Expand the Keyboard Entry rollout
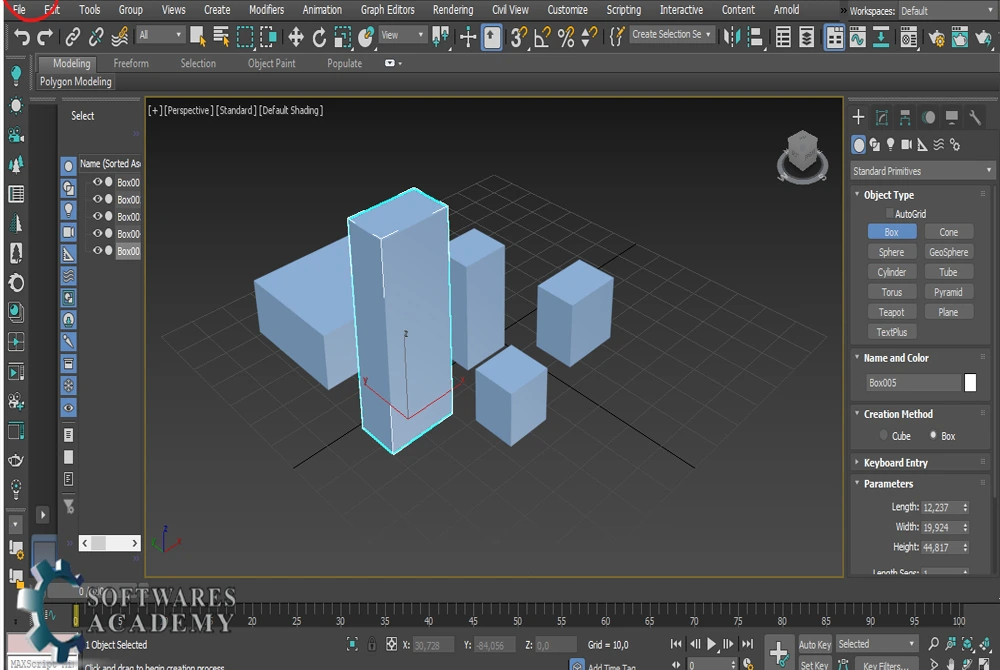 (x=895, y=463)
